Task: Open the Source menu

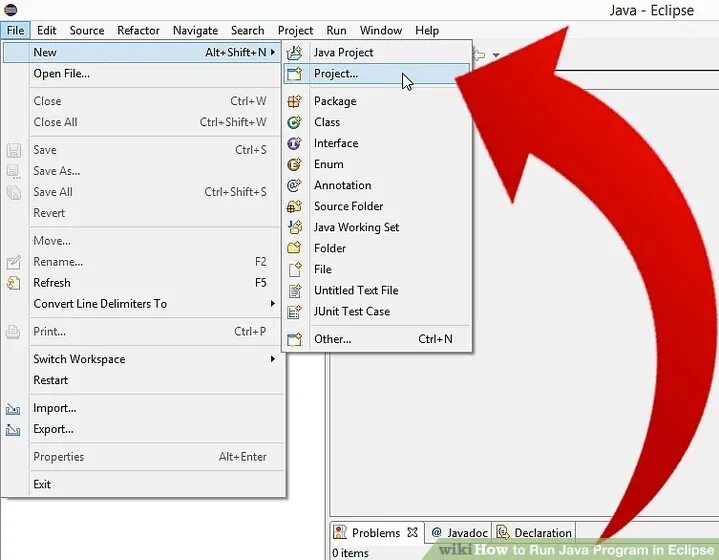Action: pyautogui.click(x=87, y=30)
